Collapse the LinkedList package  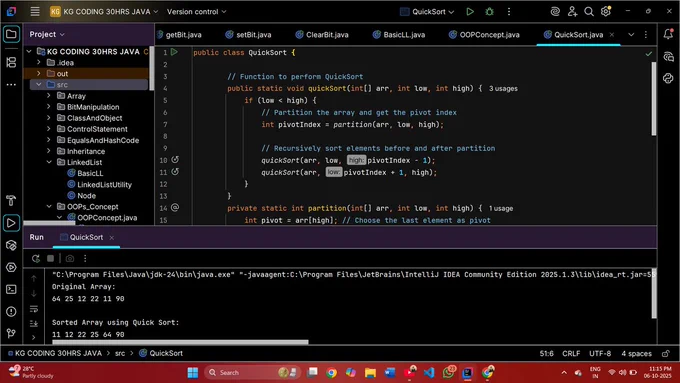[49, 162]
